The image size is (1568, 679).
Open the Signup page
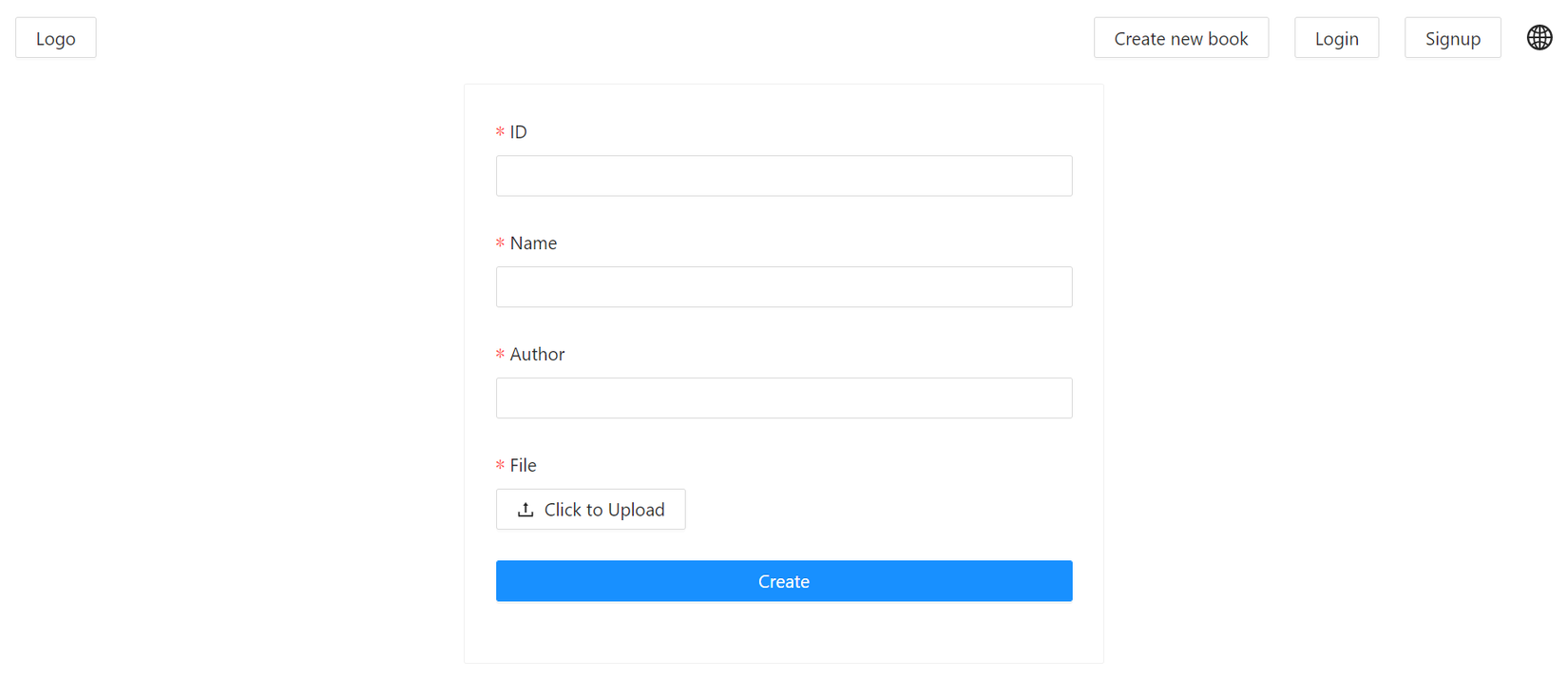click(1452, 38)
